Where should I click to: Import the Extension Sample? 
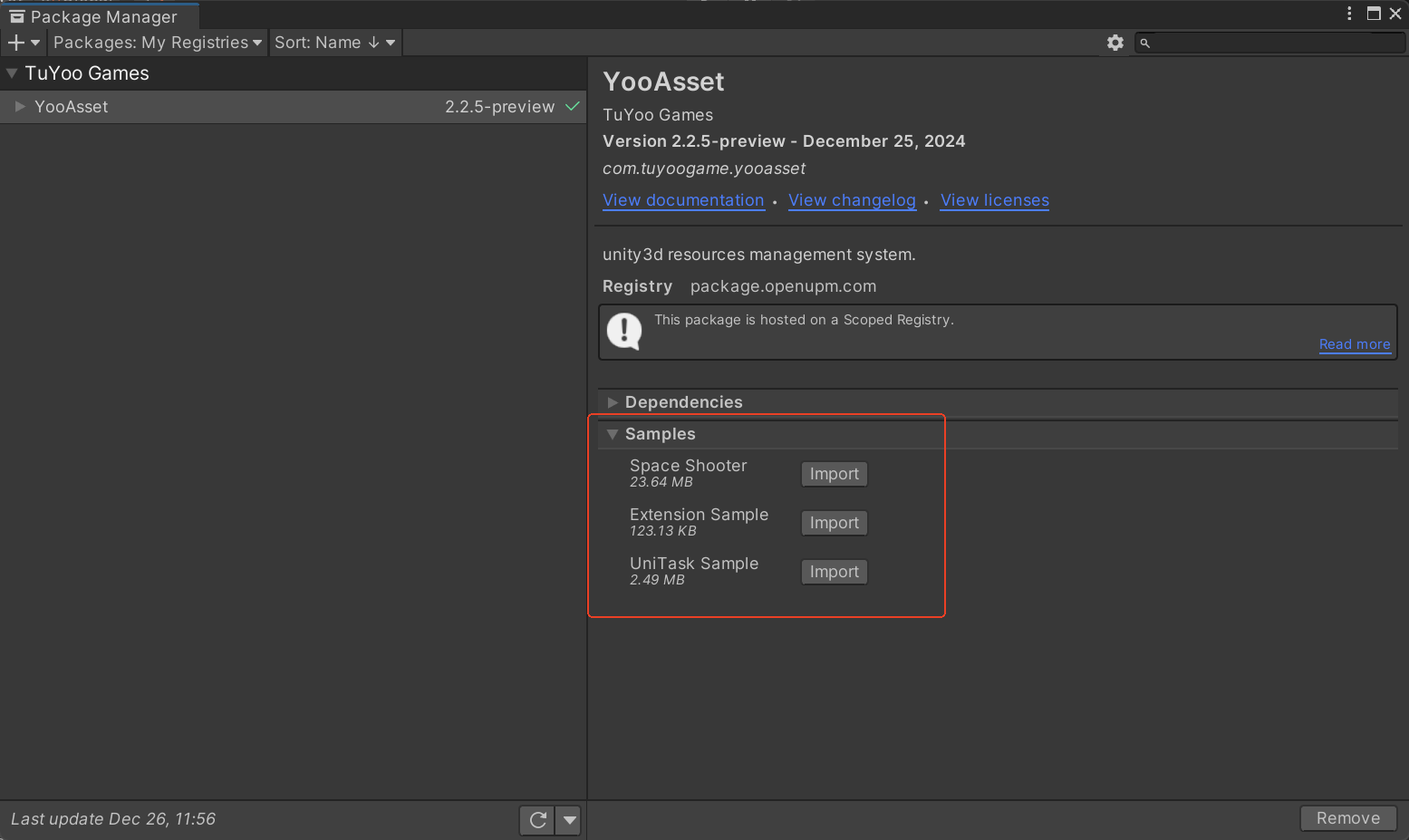[x=835, y=523]
